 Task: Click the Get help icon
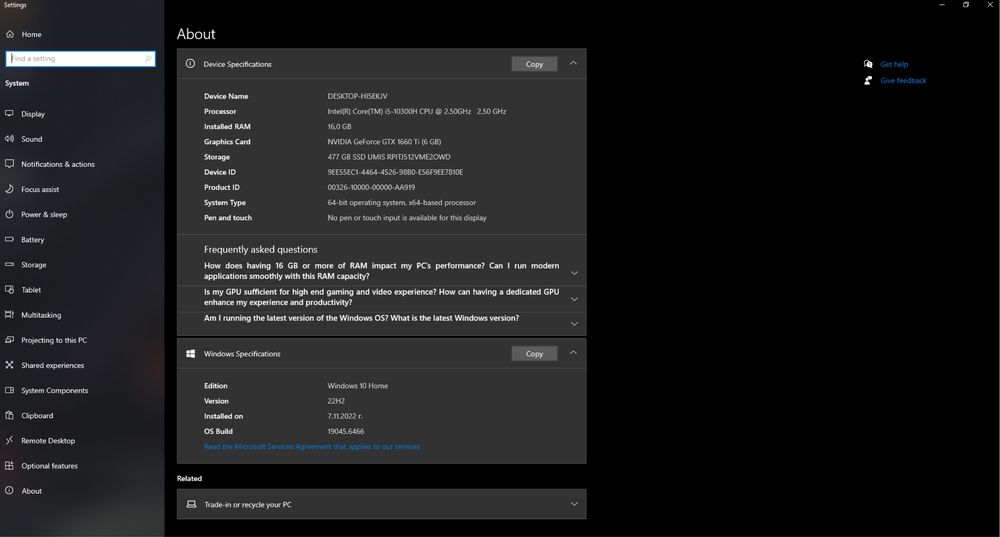[868, 64]
